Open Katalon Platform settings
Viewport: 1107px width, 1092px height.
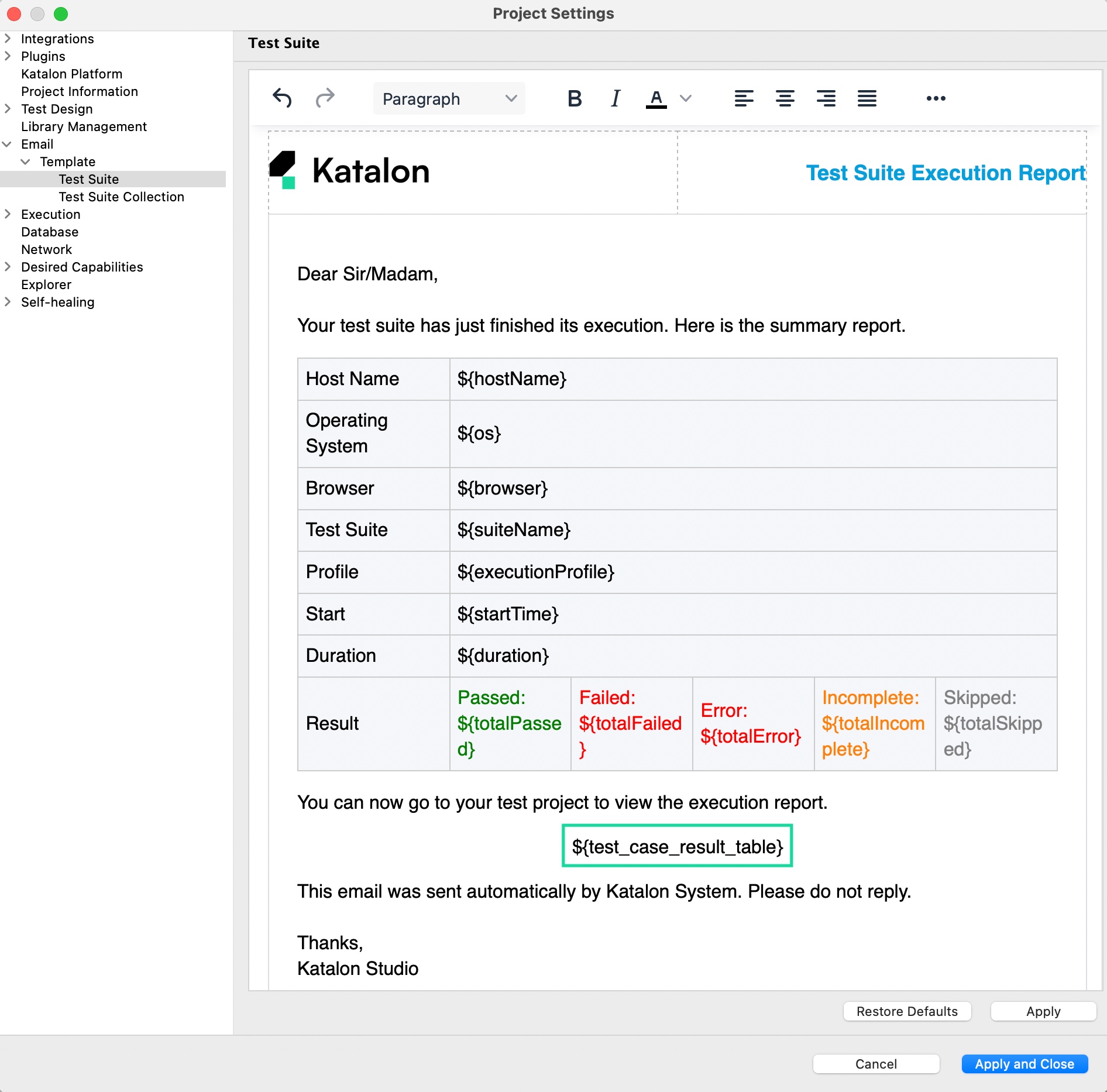[72, 74]
